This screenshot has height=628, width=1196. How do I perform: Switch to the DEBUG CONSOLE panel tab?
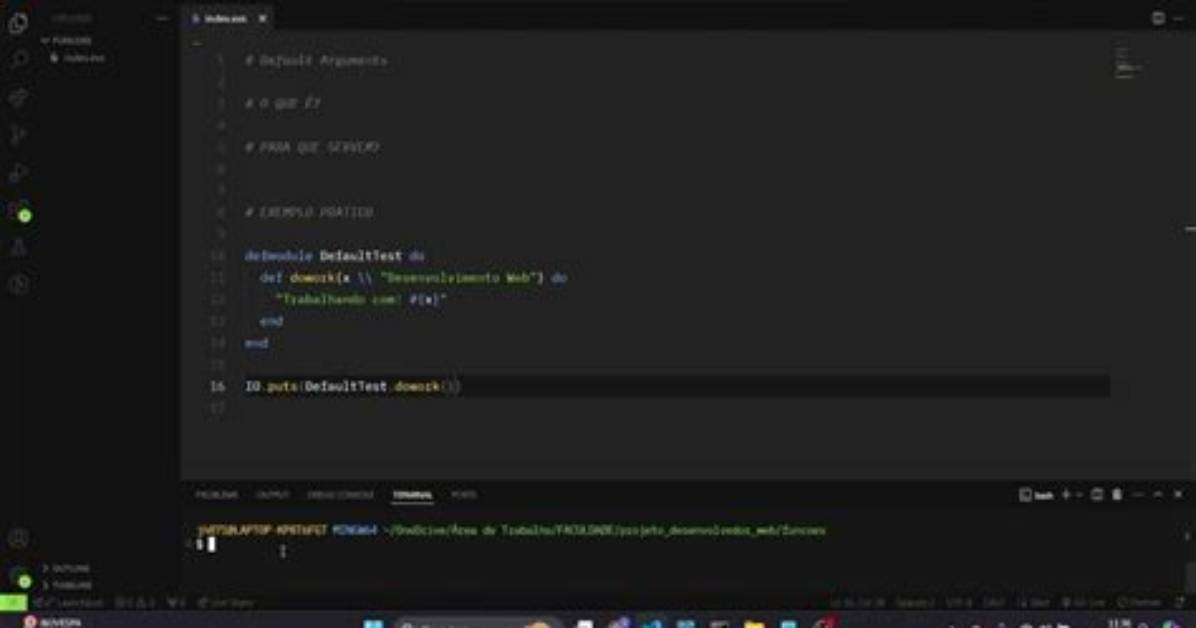pyautogui.click(x=340, y=495)
